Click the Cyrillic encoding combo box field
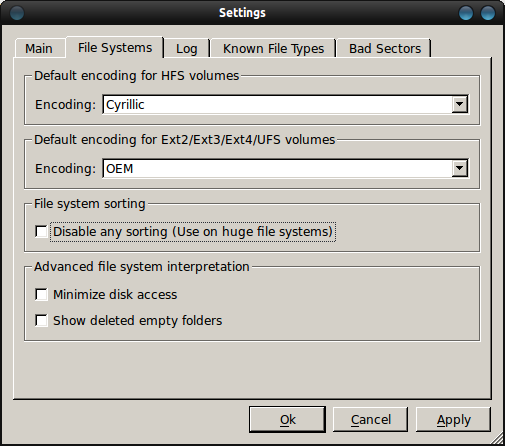 click(286, 105)
